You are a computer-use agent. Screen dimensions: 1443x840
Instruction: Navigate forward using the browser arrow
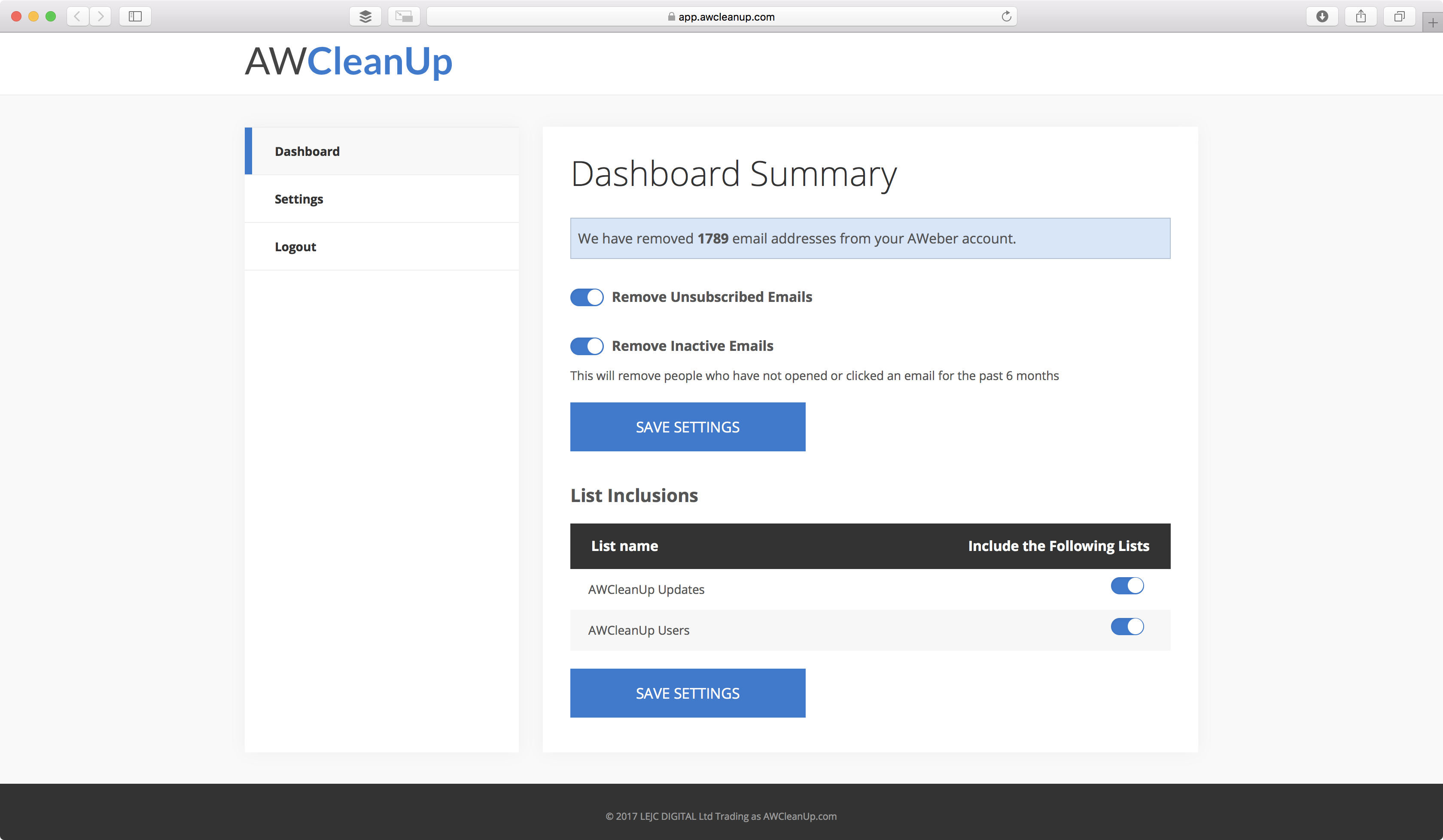coord(101,16)
